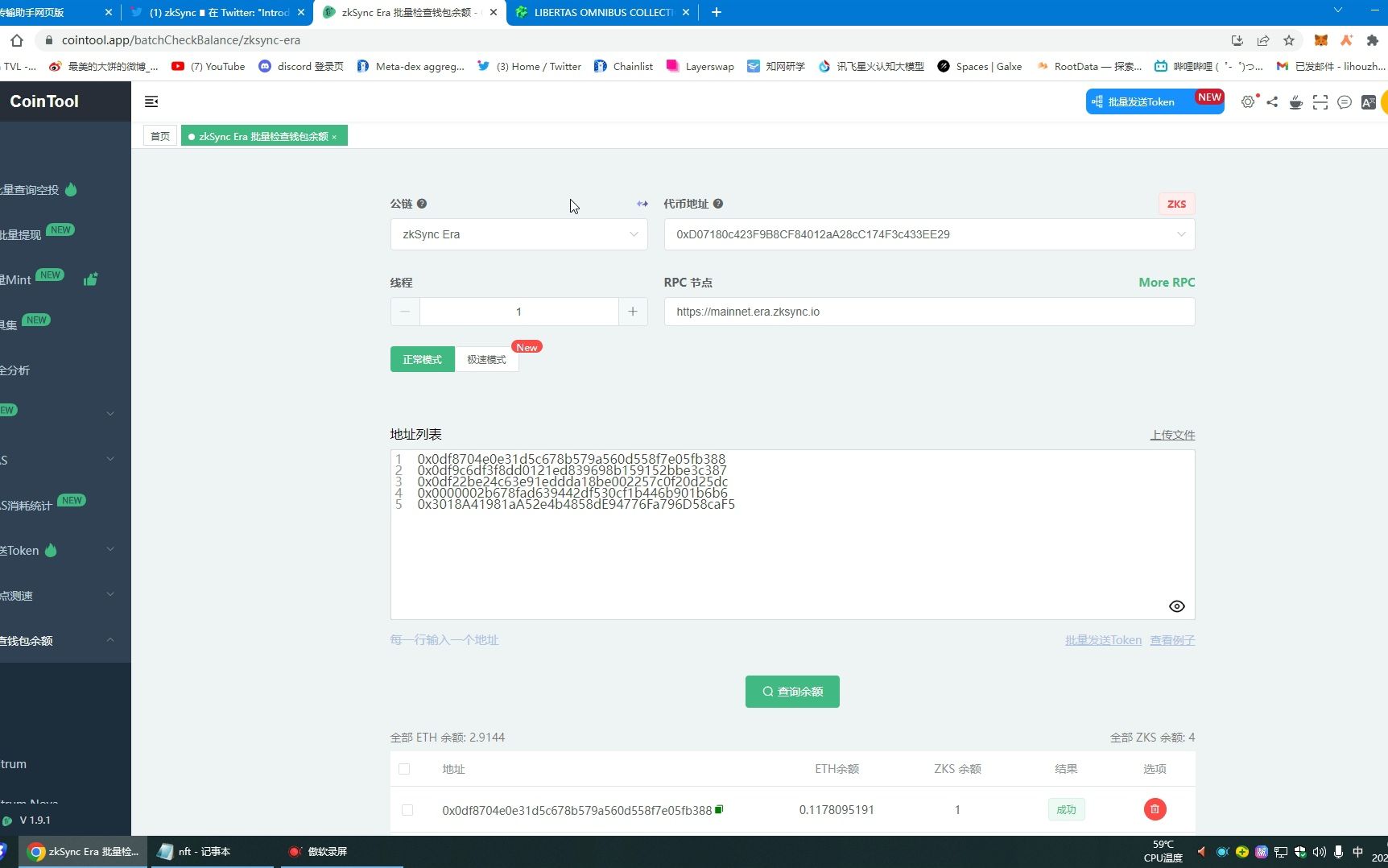Open the chat bubble feedback icon
Viewport: 1388px width, 868px height.
point(1345,101)
